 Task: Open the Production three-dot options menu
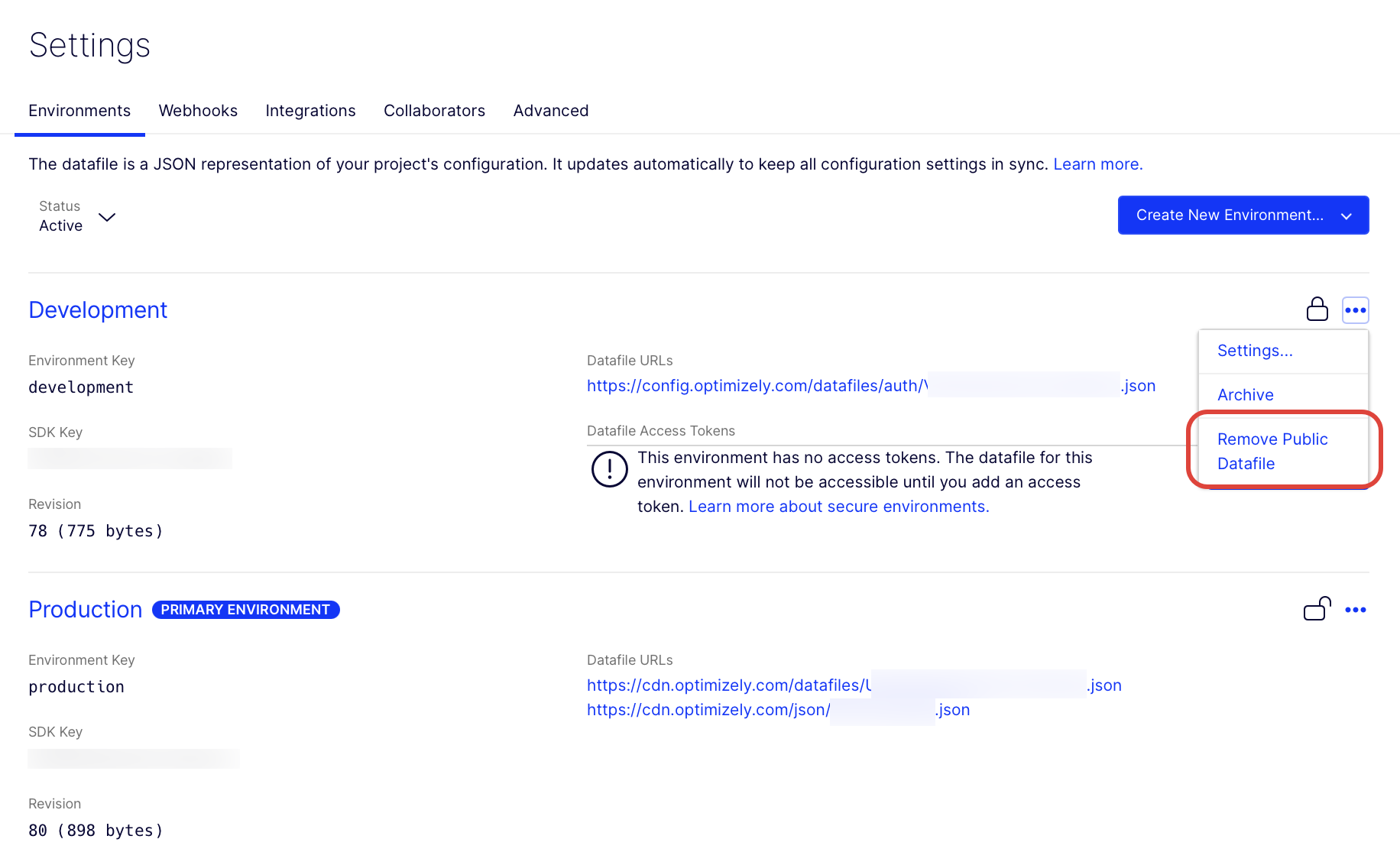point(1355,610)
